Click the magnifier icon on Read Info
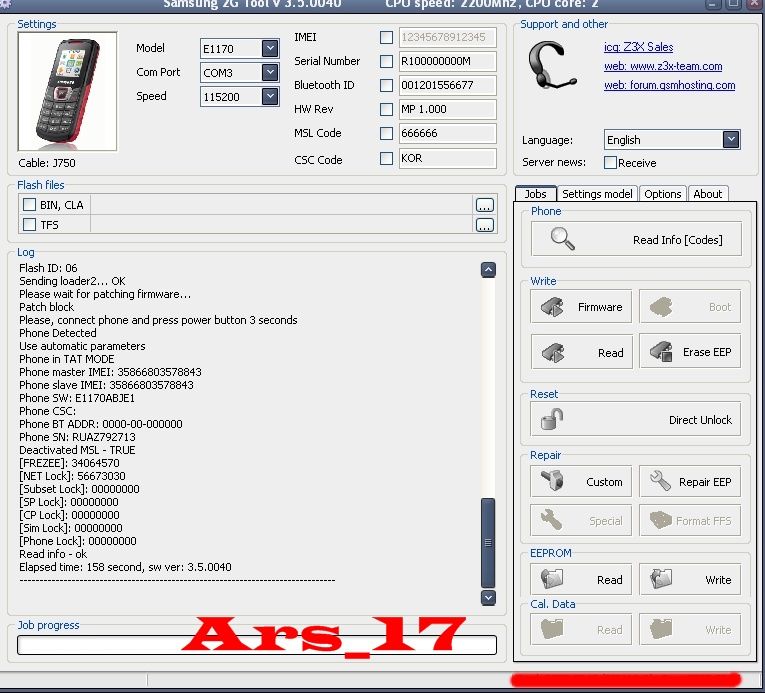The width and height of the screenshot is (765, 693). 563,239
